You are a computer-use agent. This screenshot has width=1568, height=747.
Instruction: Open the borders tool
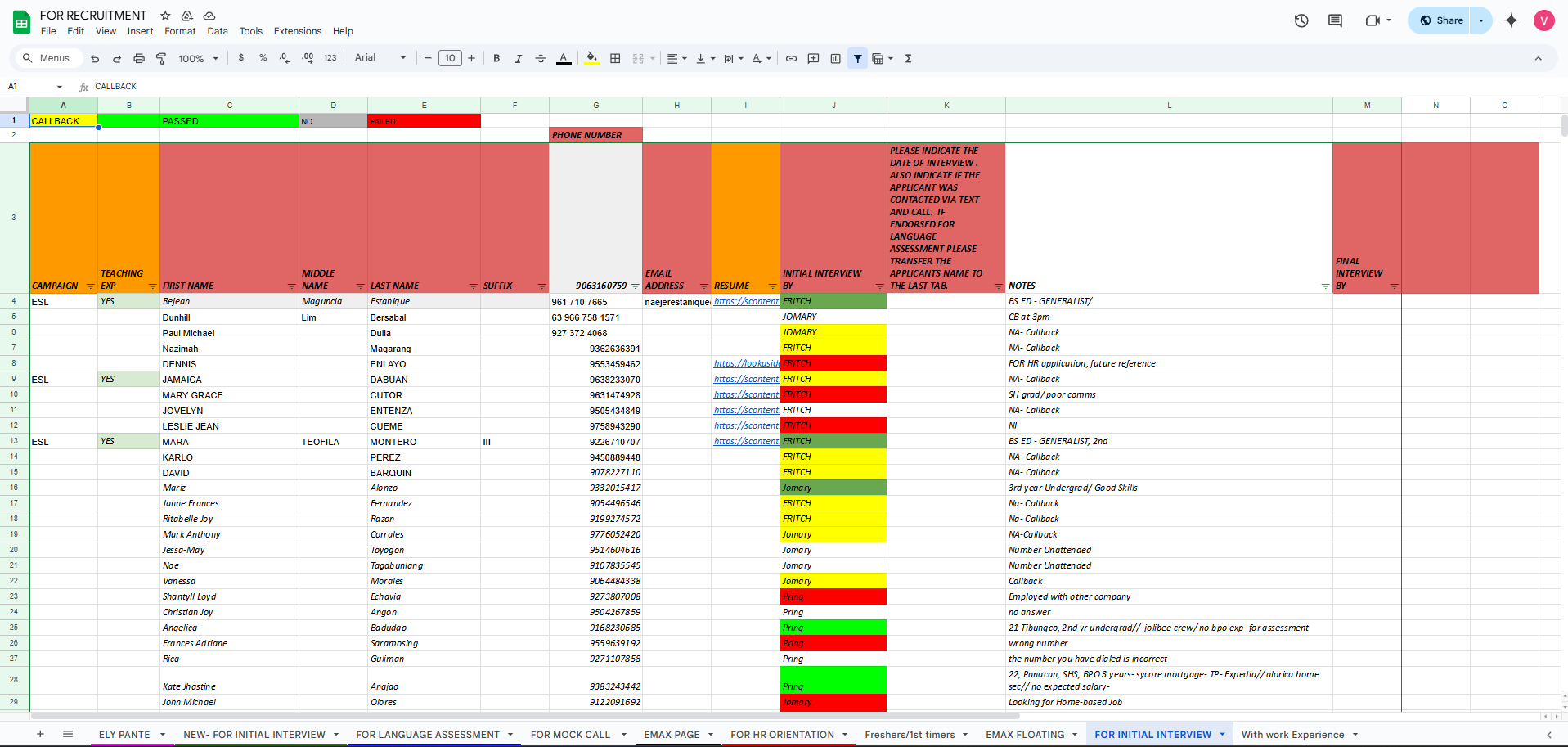(615, 58)
